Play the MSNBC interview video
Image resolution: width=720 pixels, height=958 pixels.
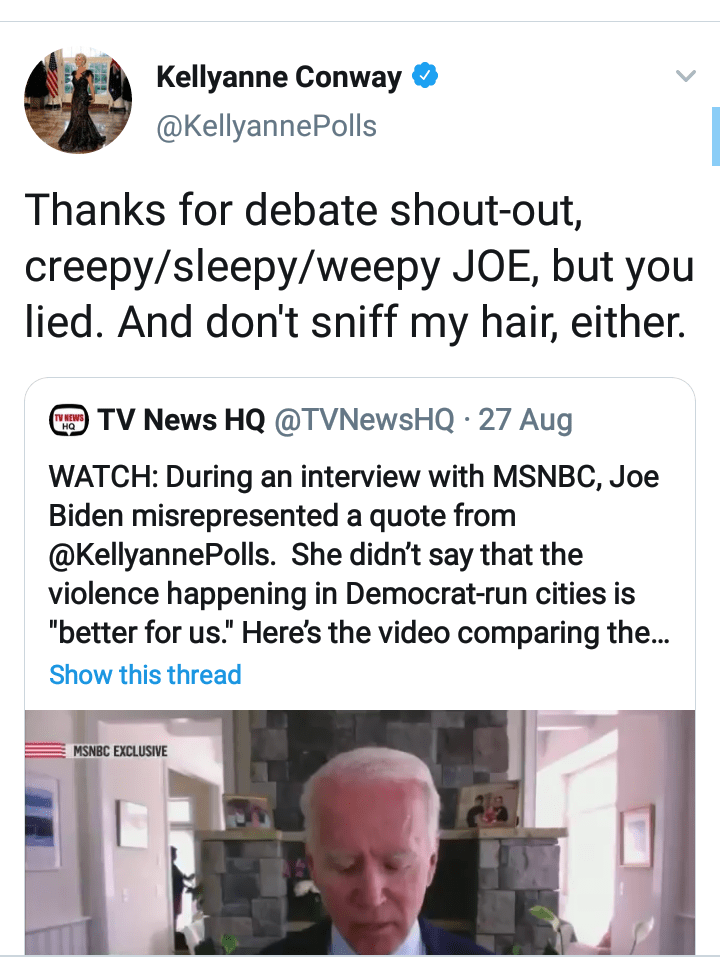[x=360, y=830]
